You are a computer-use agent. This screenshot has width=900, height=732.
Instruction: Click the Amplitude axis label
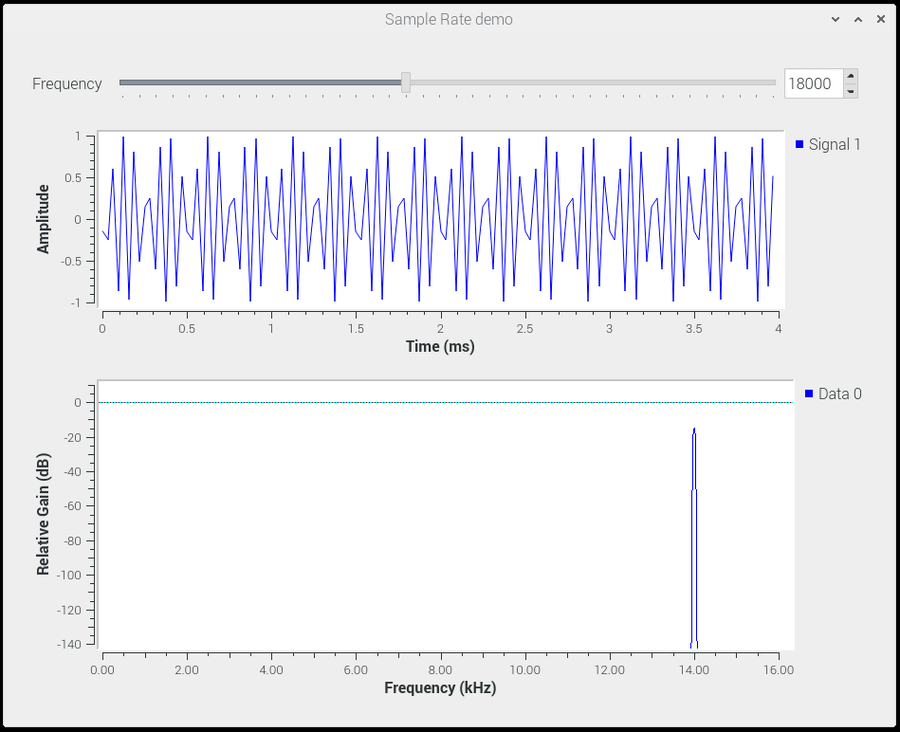pyautogui.click(x=42, y=219)
